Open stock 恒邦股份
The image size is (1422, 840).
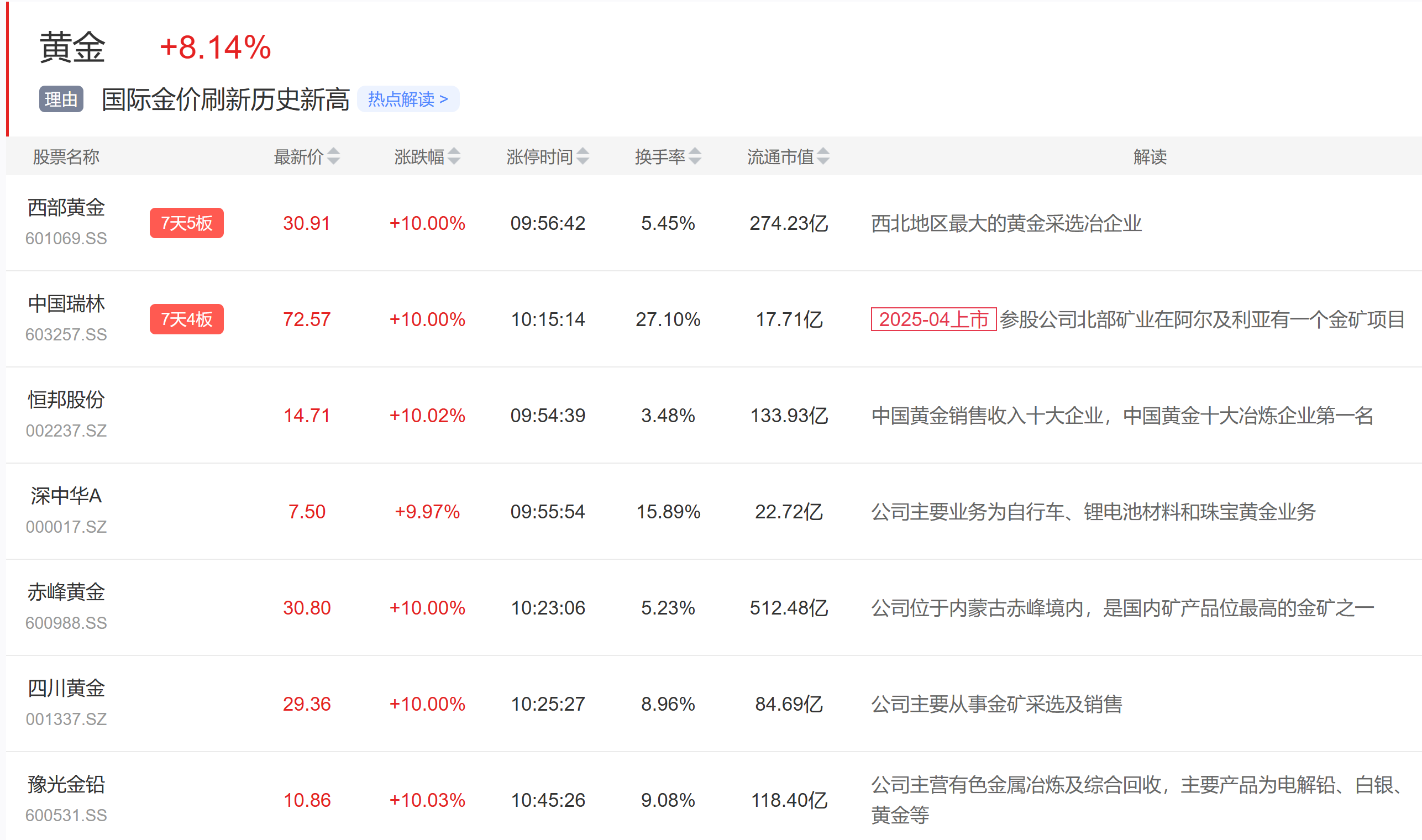tap(66, 400)
